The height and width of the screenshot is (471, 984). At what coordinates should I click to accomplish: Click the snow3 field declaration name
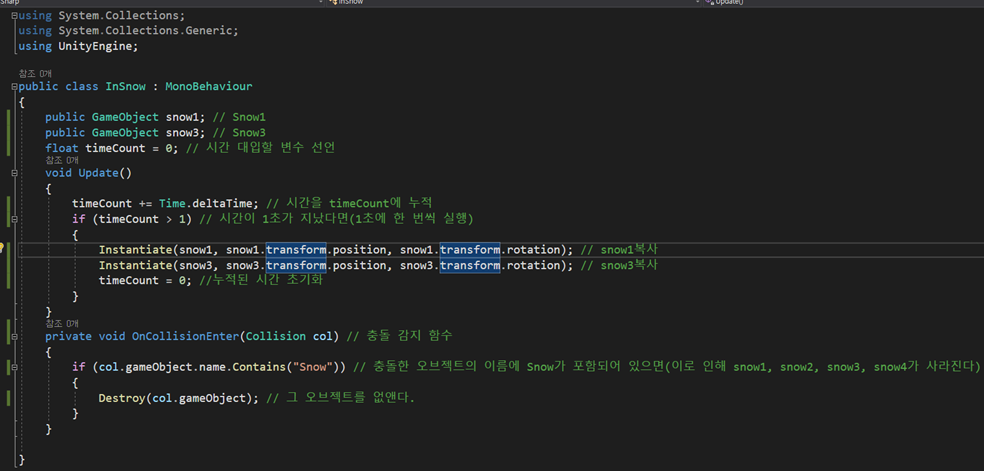(x=183, y=132)
